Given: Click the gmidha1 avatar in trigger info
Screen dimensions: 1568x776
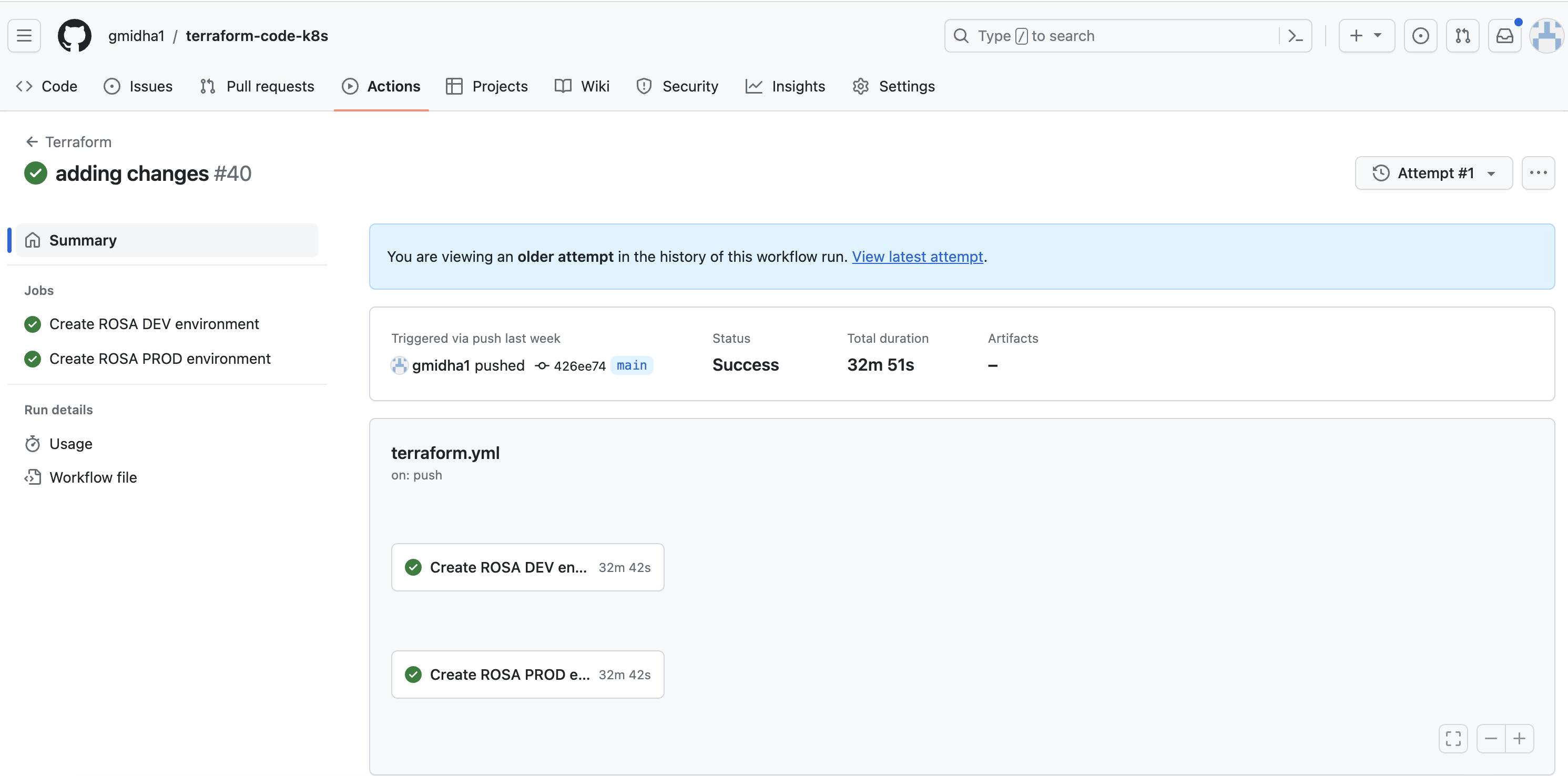Looking at the screenshot, I should [x=399, y=366].
